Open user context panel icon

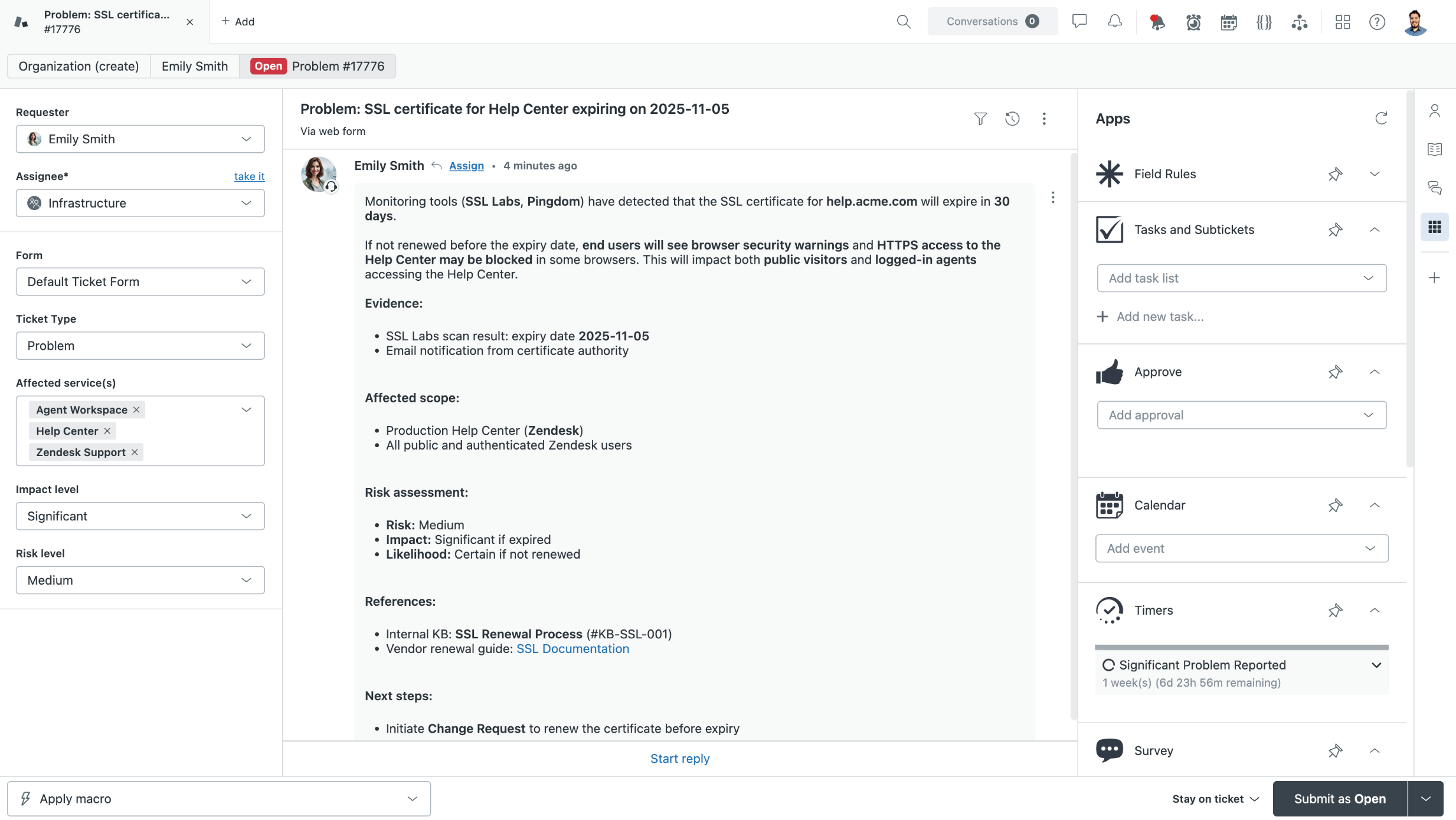pos(1435,111)
